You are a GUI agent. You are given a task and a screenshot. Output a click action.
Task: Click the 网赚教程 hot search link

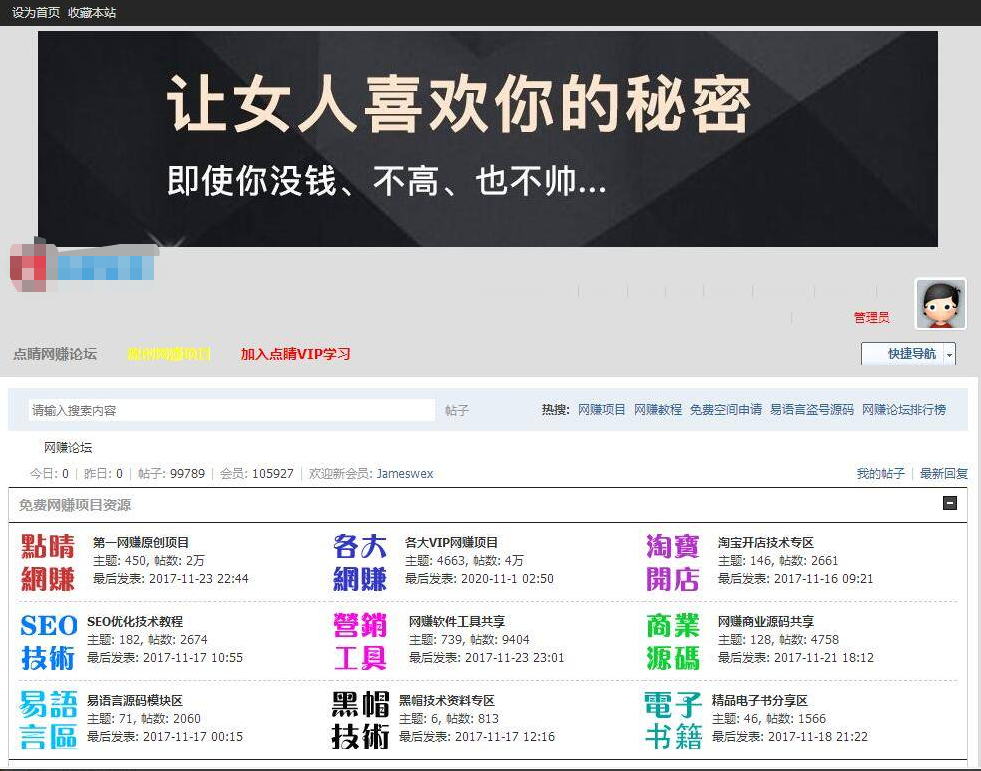[x=657, y=410]
